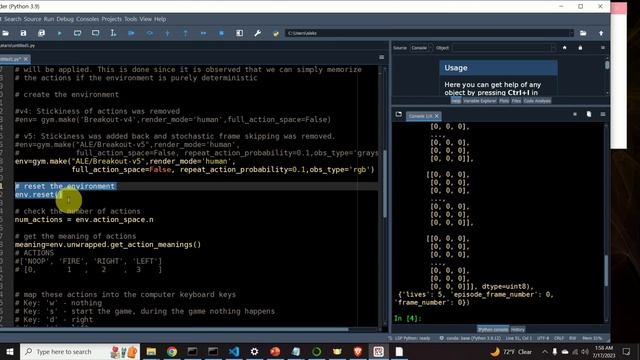This screenshot has height=360, width=640.
Task: Open the PYTHONPATH manager Python icon
Action: 276,33
